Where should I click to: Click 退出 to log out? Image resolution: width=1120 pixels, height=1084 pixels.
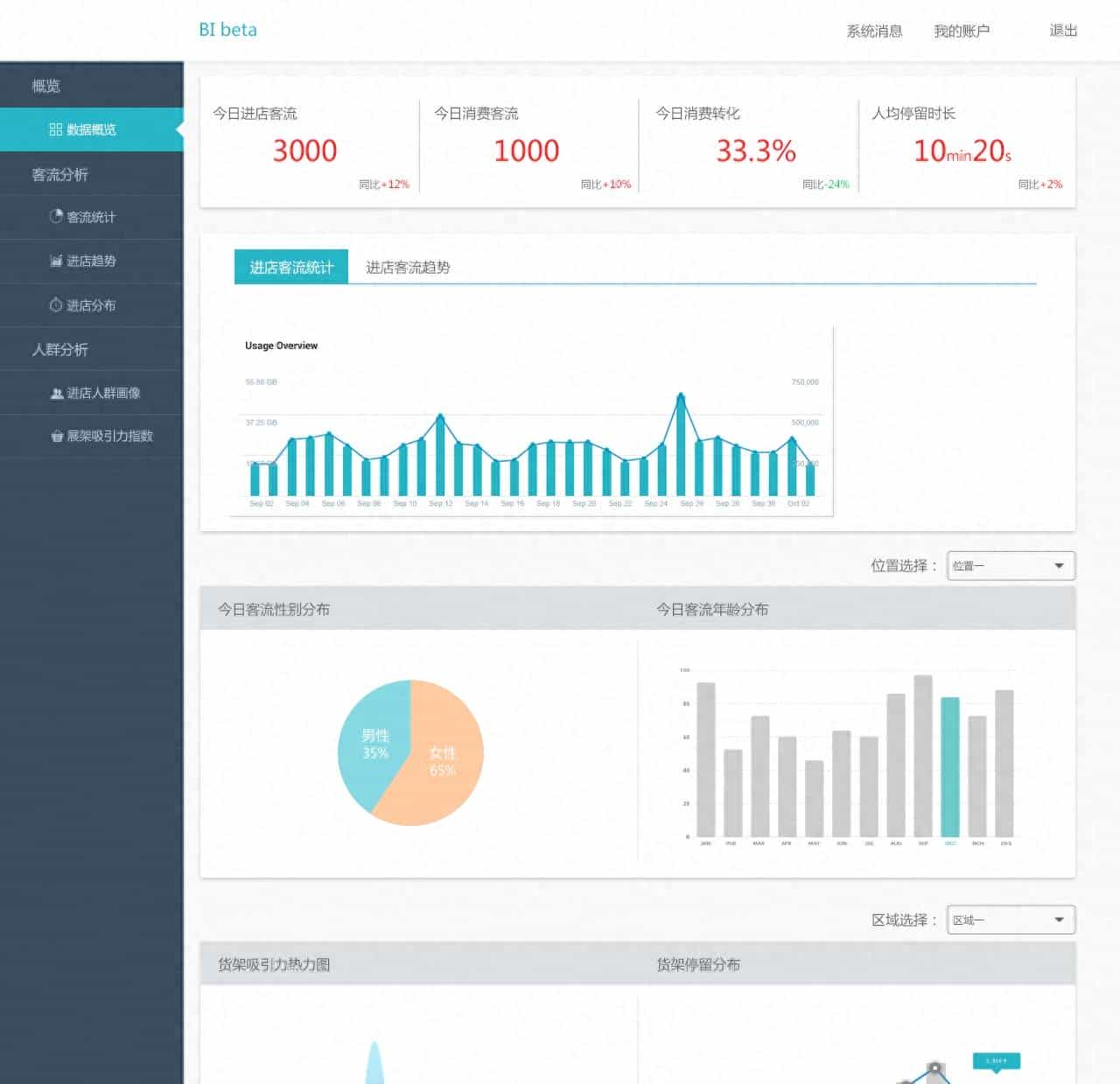coord(1063,31)
